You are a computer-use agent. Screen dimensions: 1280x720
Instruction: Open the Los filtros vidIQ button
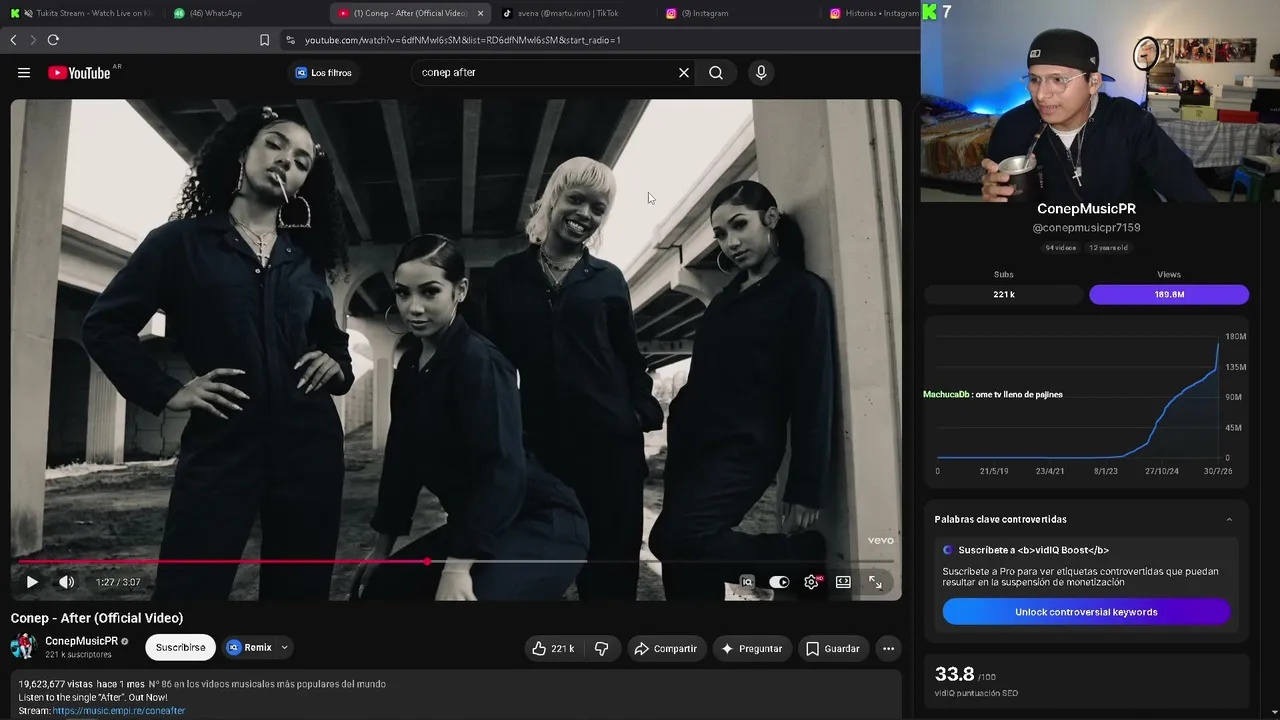tap(323, 72)
